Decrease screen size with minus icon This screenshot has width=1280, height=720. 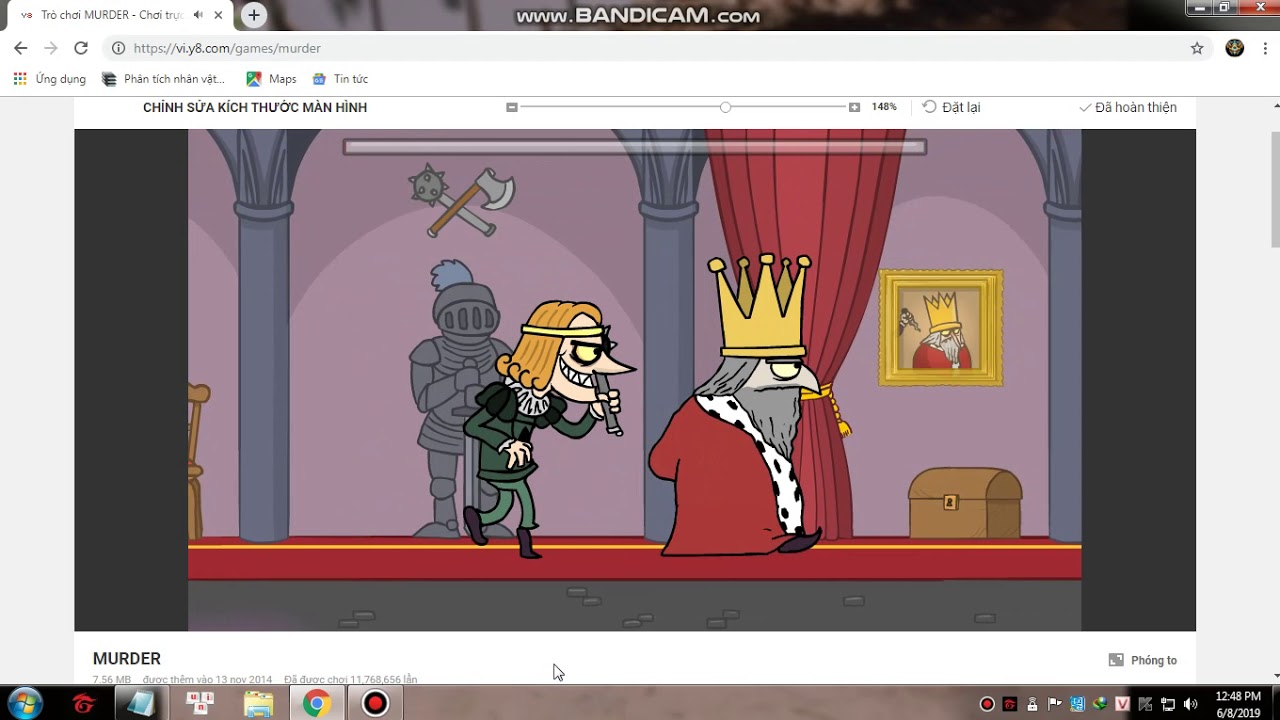click(512, 107)
